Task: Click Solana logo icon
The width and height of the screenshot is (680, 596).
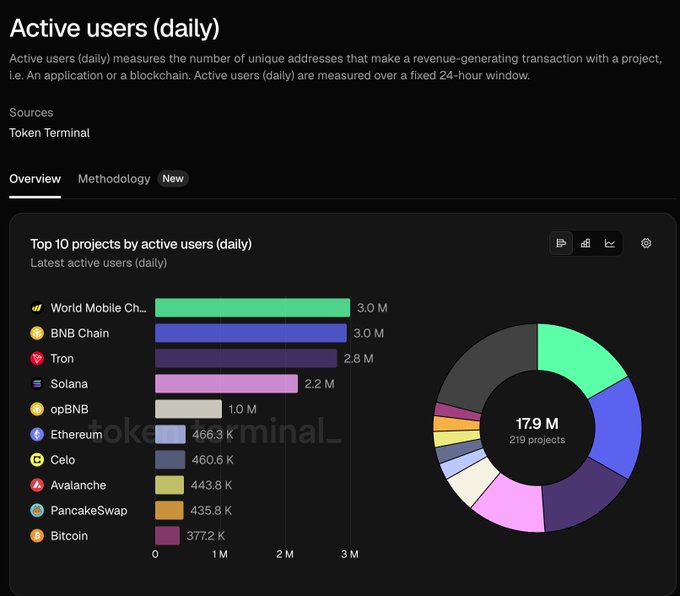Action: 37,384
